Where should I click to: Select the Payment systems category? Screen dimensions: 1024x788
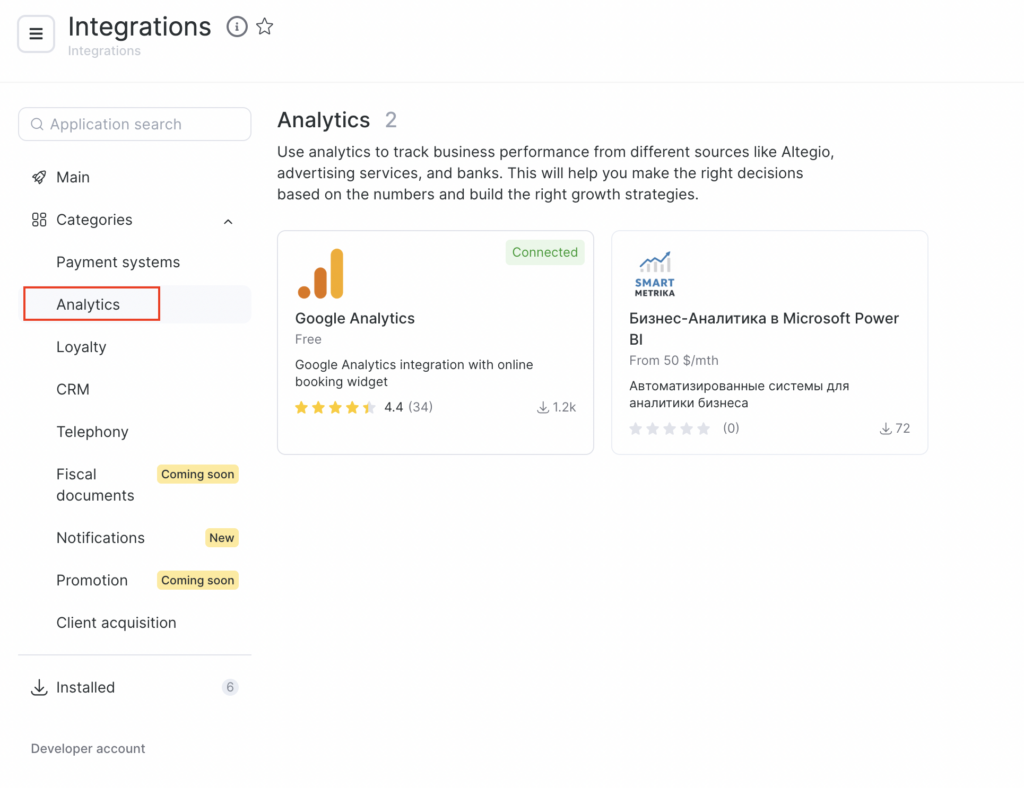[118, 262]
